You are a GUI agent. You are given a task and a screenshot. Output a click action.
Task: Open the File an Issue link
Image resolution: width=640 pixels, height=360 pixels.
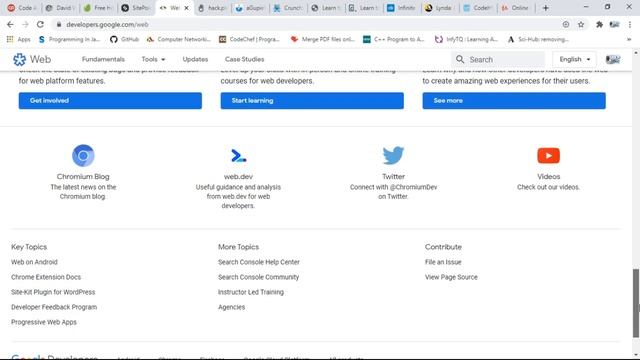click(x=443, y=262)
